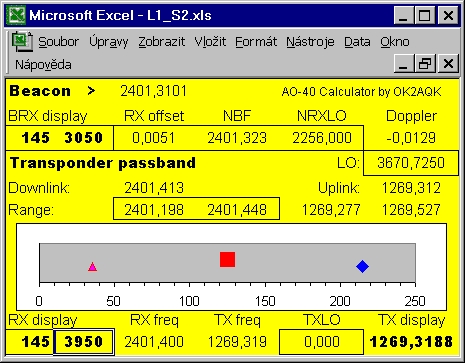Select the uplink range value 1269,277
Viewport: 465px width, 363px height.
(x=331, y=210)
